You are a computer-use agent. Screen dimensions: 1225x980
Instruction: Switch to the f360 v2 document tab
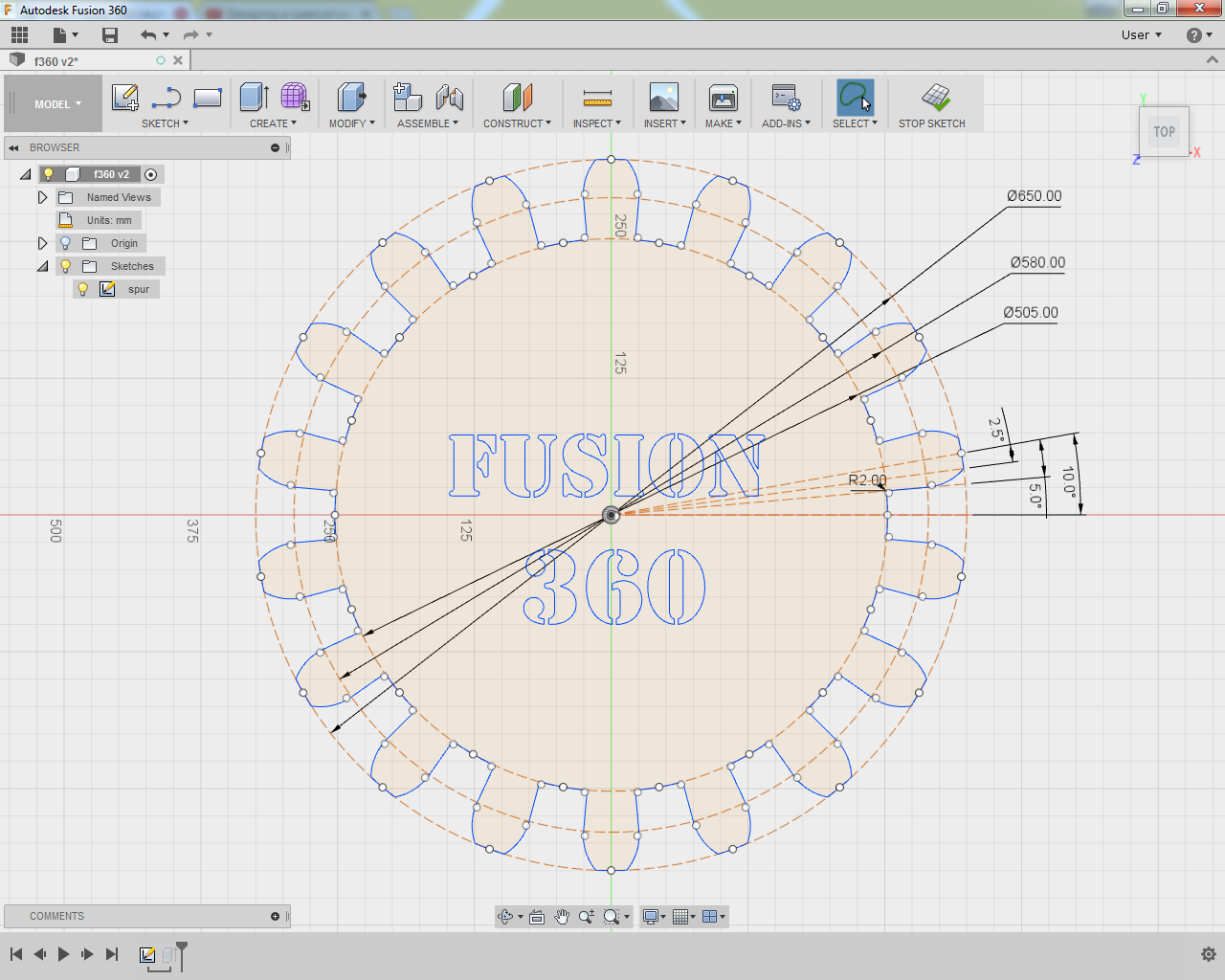coord(57,61)
